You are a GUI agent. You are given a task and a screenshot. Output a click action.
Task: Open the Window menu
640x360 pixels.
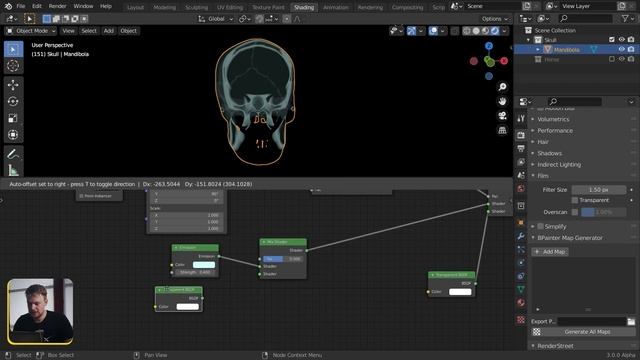tap(83, 6)
